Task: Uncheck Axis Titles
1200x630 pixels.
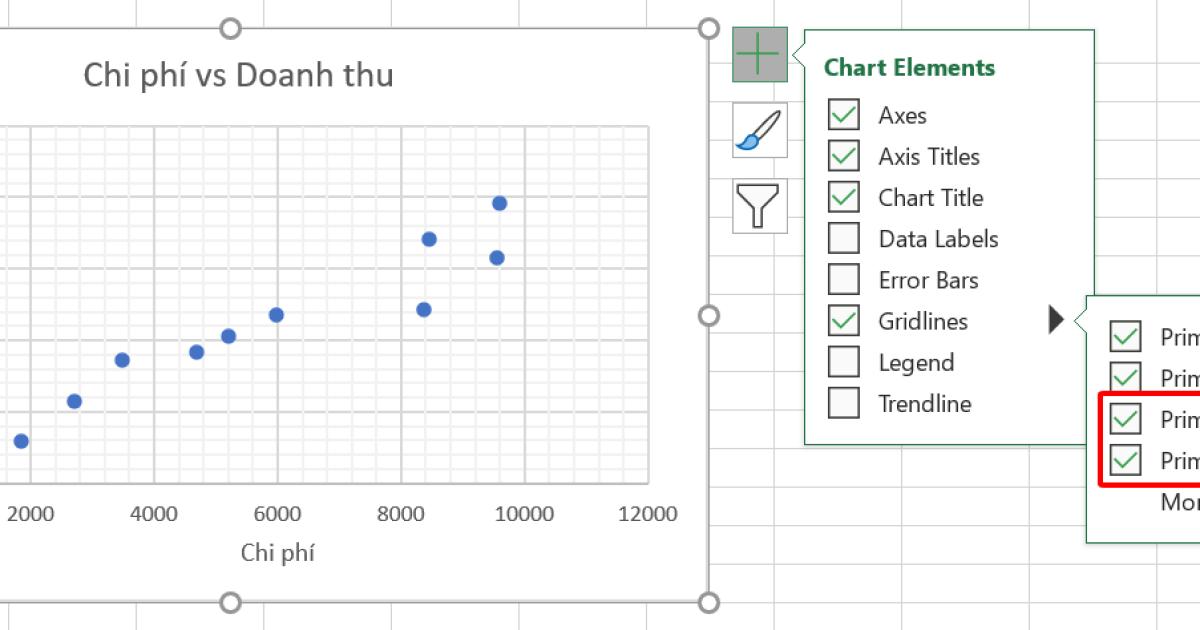Action: pos(843,156)
